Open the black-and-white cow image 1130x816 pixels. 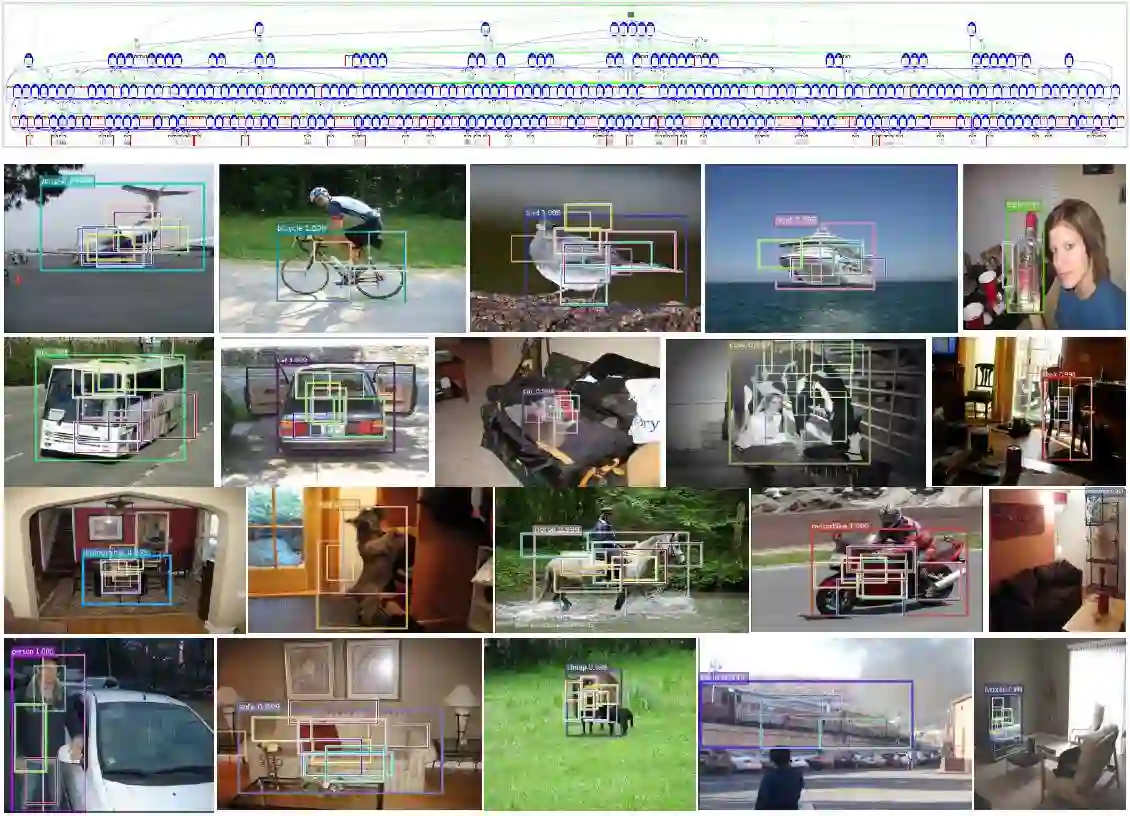(796, 412)
